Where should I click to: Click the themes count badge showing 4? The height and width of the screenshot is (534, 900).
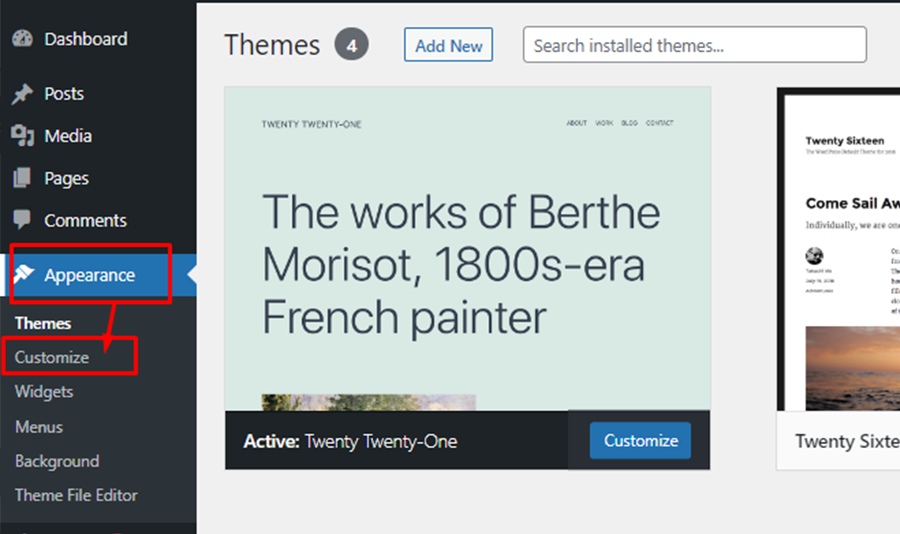pyautogui.click(x=352, y=44)
